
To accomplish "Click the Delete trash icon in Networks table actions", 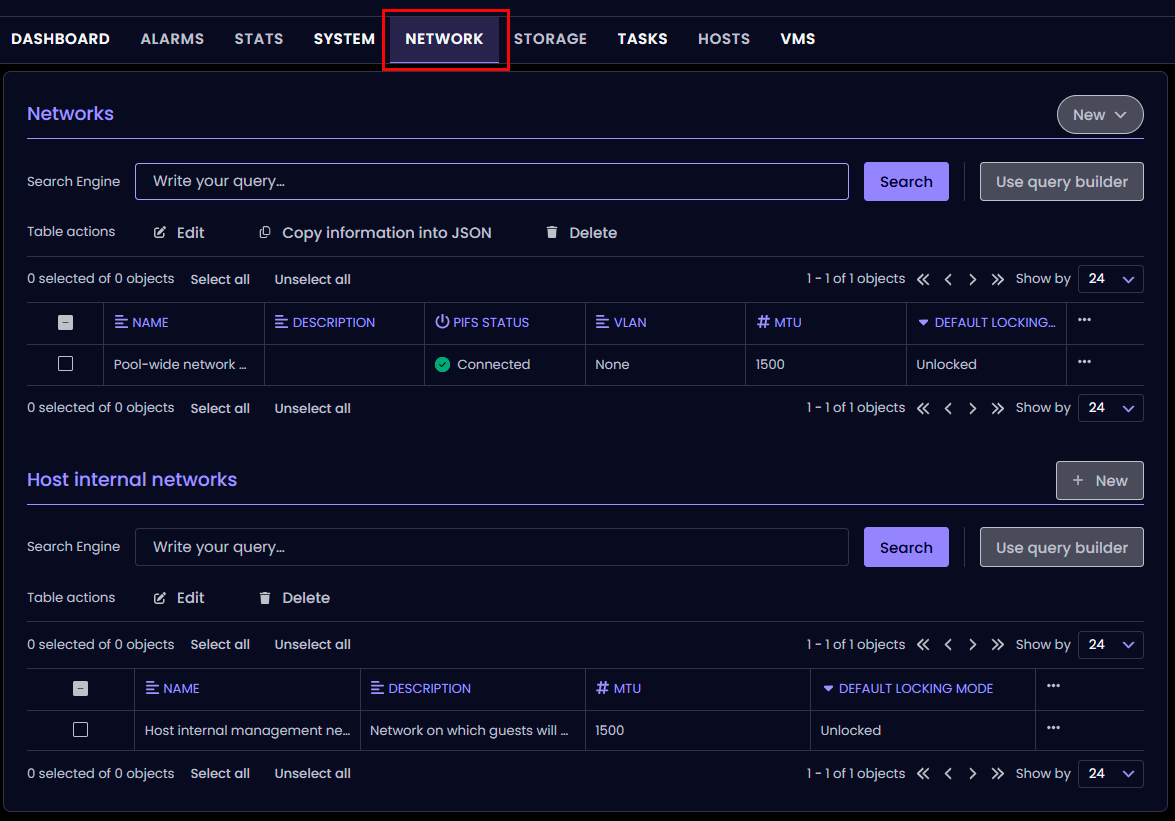I will click(552, 233).
